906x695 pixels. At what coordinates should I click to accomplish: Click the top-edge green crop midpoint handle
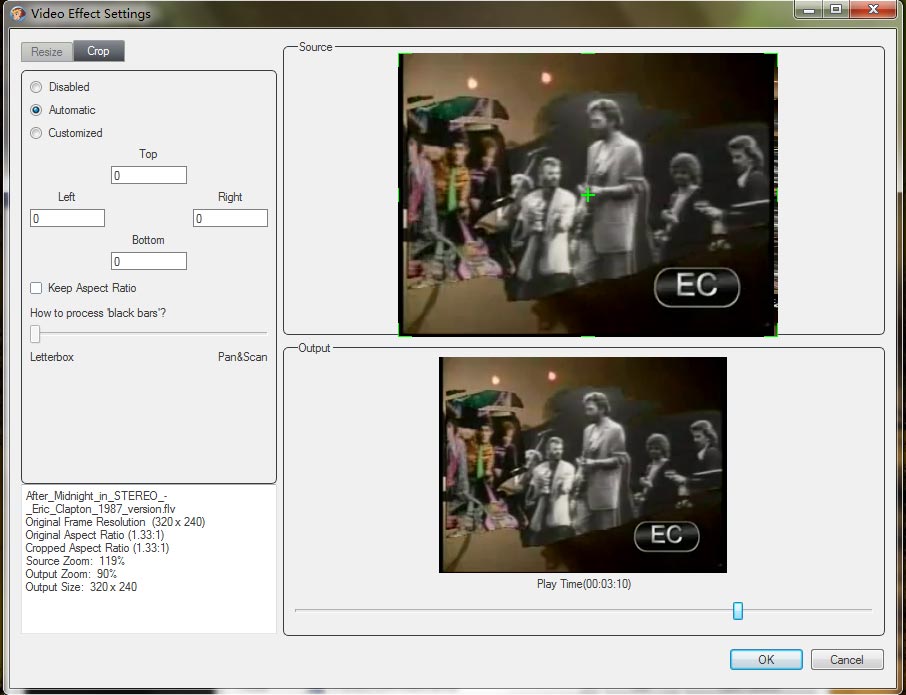coord(588,54)
